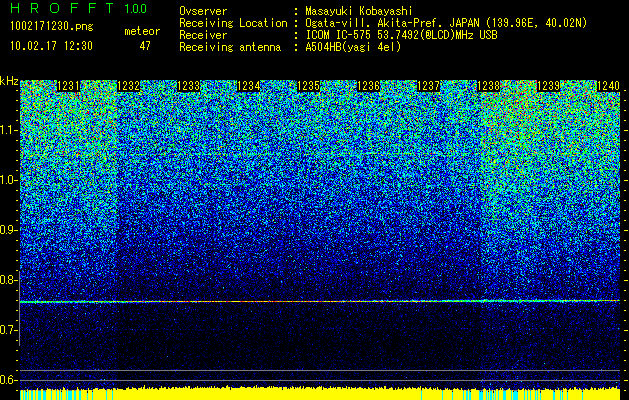Click the 1234 time marker

249,86
